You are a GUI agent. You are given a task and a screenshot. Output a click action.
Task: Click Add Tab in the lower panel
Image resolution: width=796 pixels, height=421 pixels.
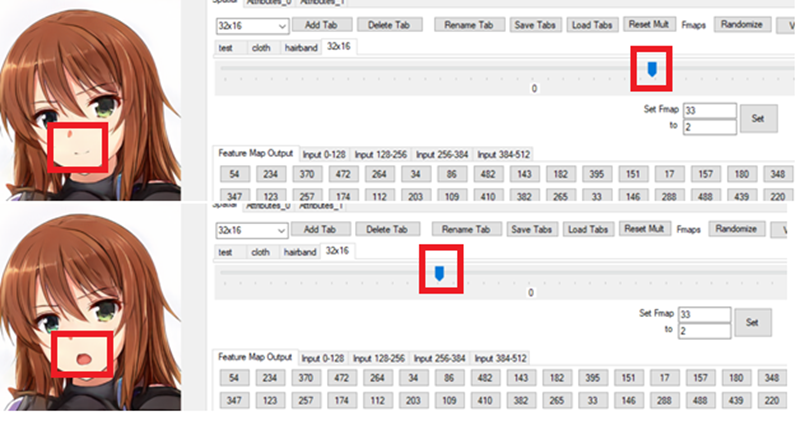pyautogui.click(x=320, y=230)
